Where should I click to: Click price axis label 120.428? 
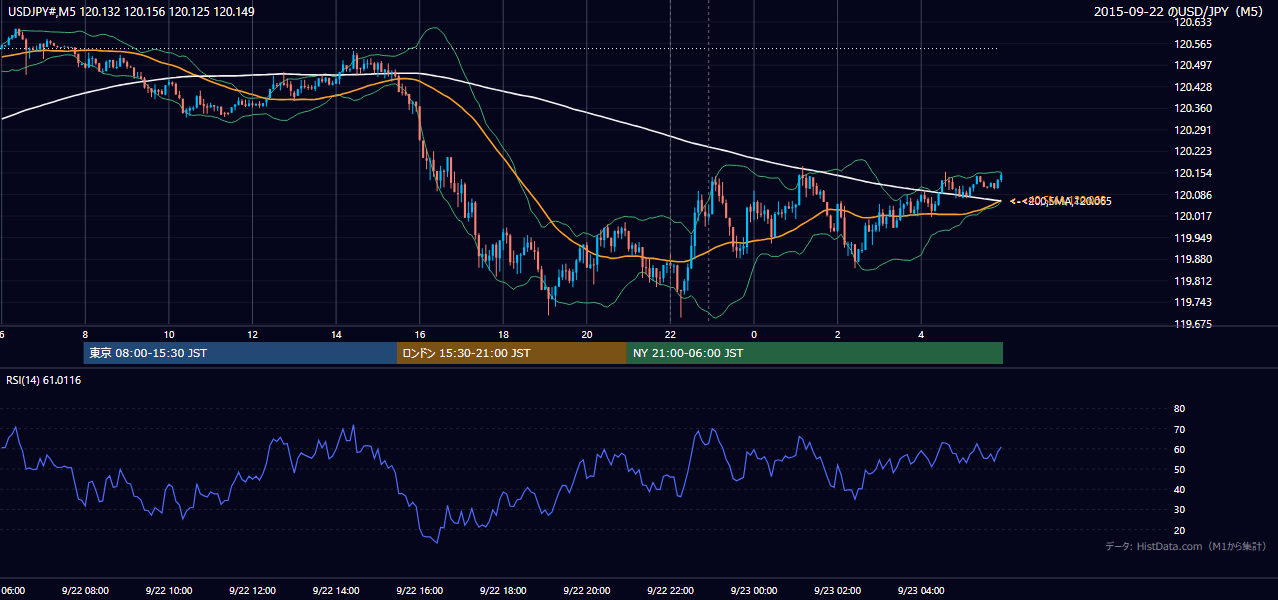point(1194,87)
